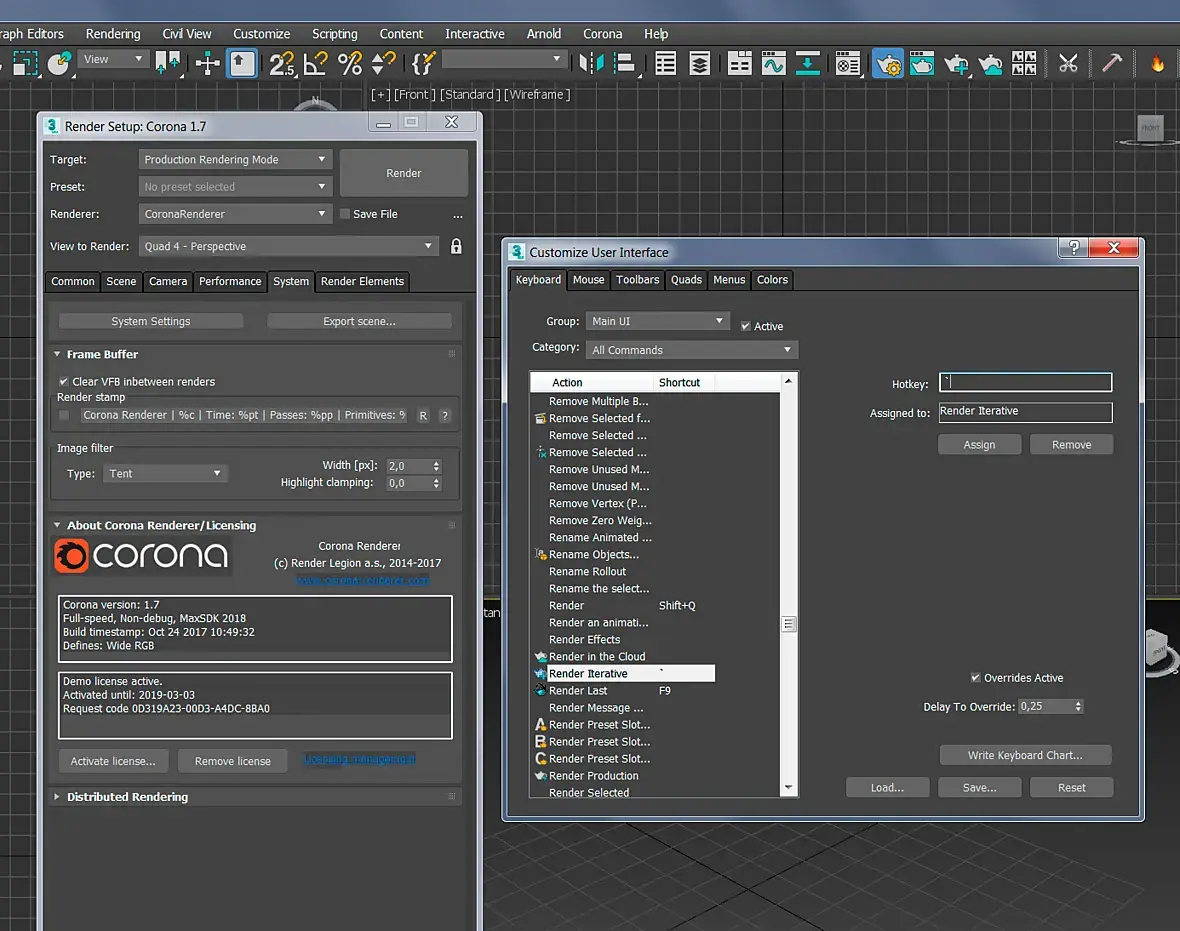
Task: Open Render Setup teapot icon
Action: [887, 64]
